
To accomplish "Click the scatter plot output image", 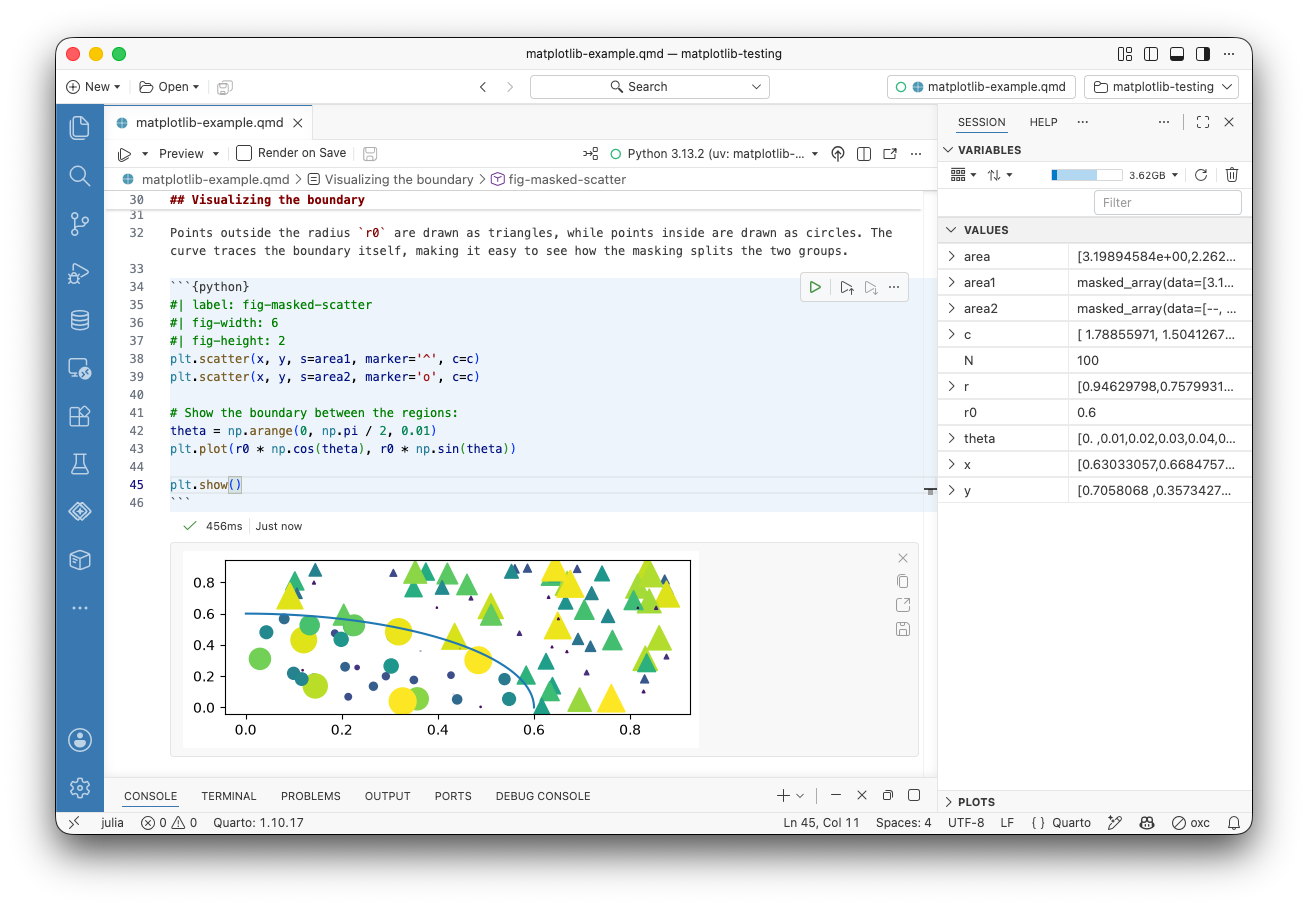I will click(x=441, y=649).
